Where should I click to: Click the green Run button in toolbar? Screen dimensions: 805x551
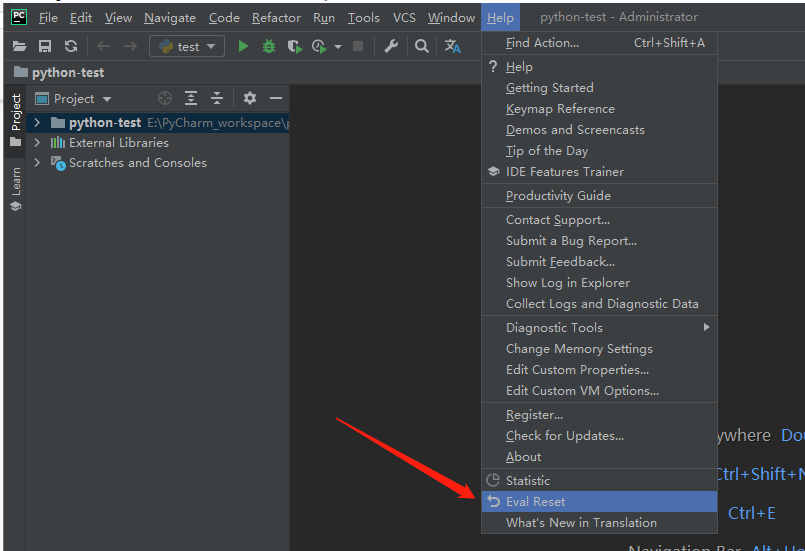[x=243, y=46]
